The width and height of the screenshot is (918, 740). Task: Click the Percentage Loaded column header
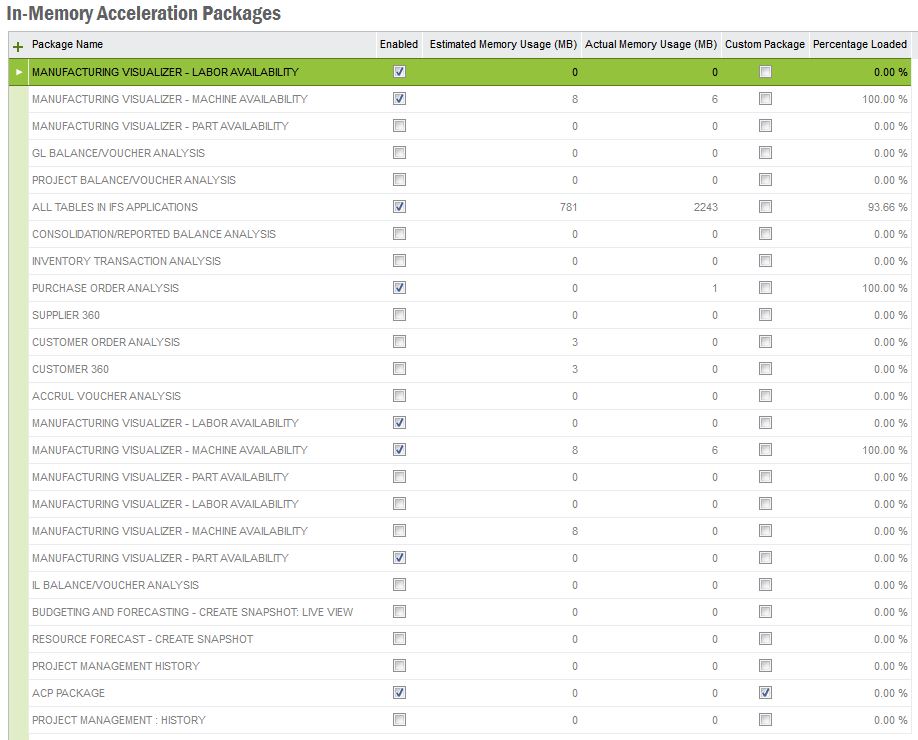click(859, 45)
